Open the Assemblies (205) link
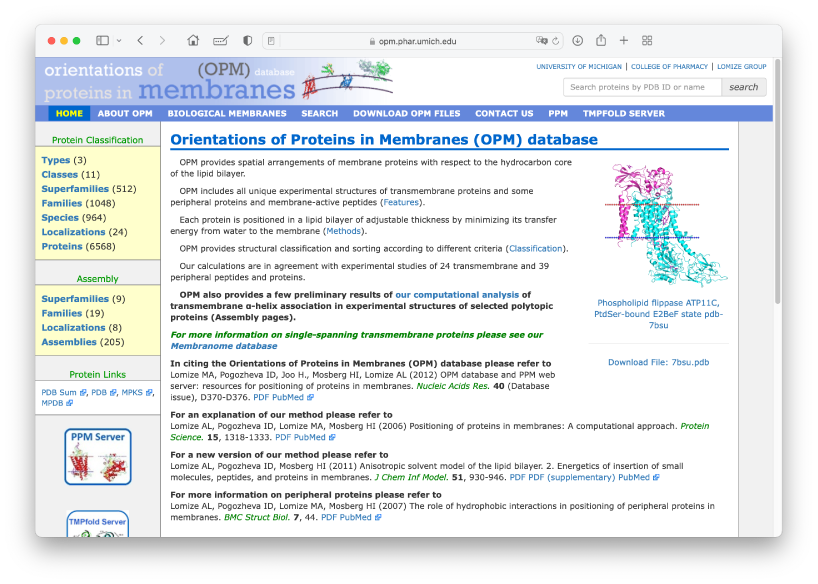The height and width of the screenshot is (584, 818). coord(69,342)
